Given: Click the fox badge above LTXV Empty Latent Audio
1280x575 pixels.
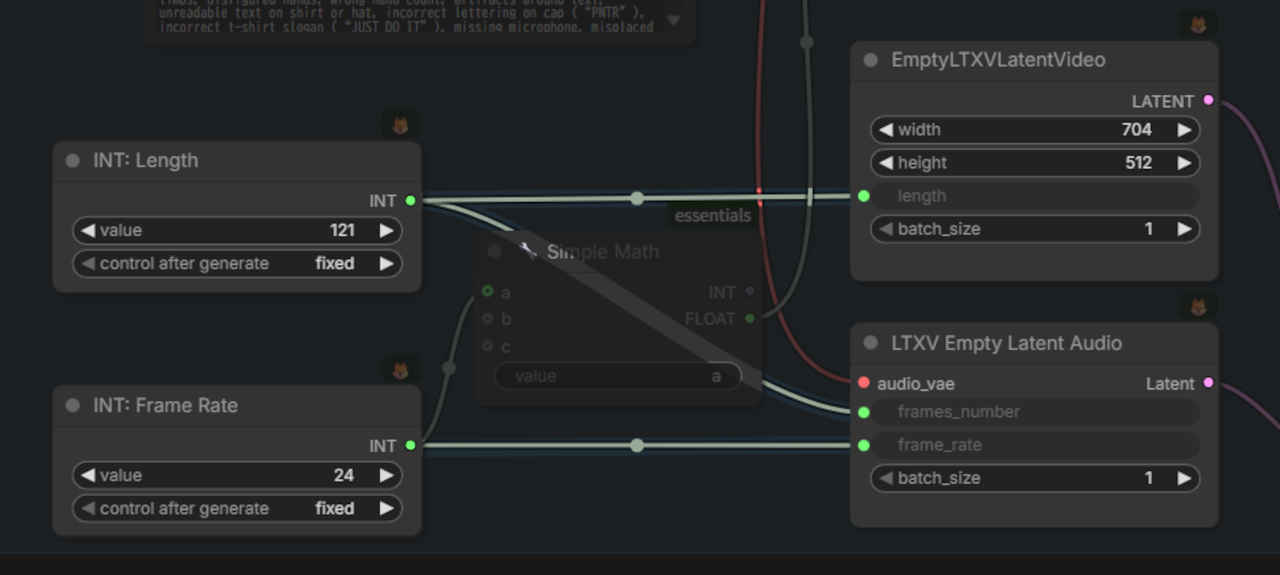Looking at the screenshot, I should 1198,307.
